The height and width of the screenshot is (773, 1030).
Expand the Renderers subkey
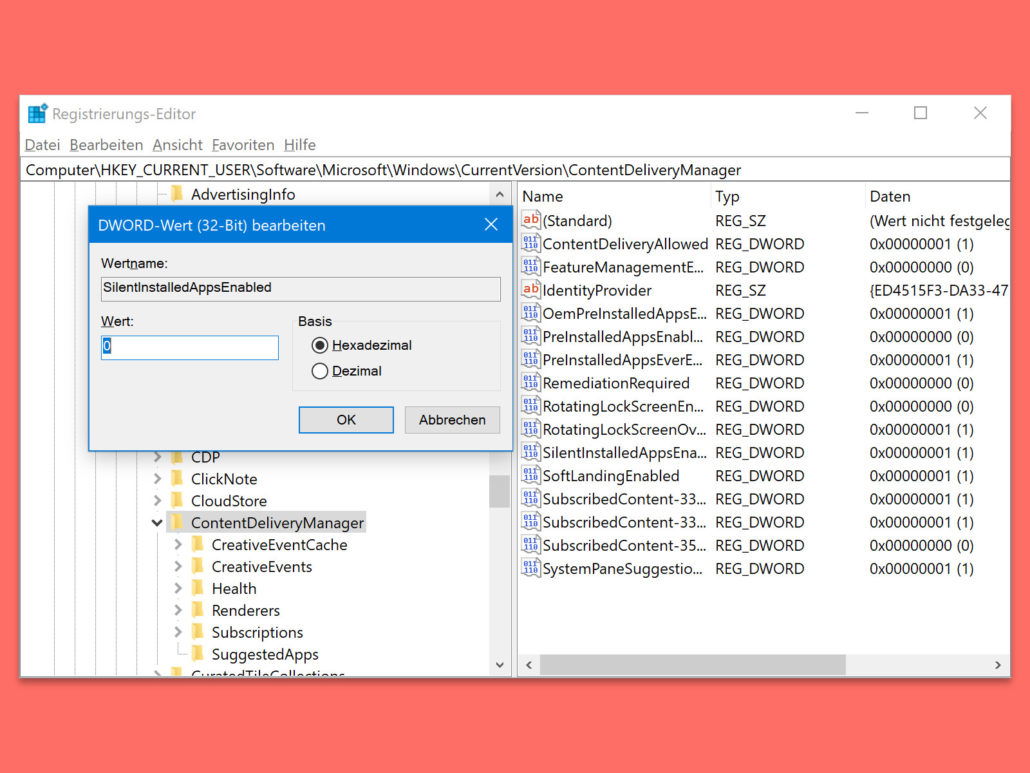tap(178, 610)
